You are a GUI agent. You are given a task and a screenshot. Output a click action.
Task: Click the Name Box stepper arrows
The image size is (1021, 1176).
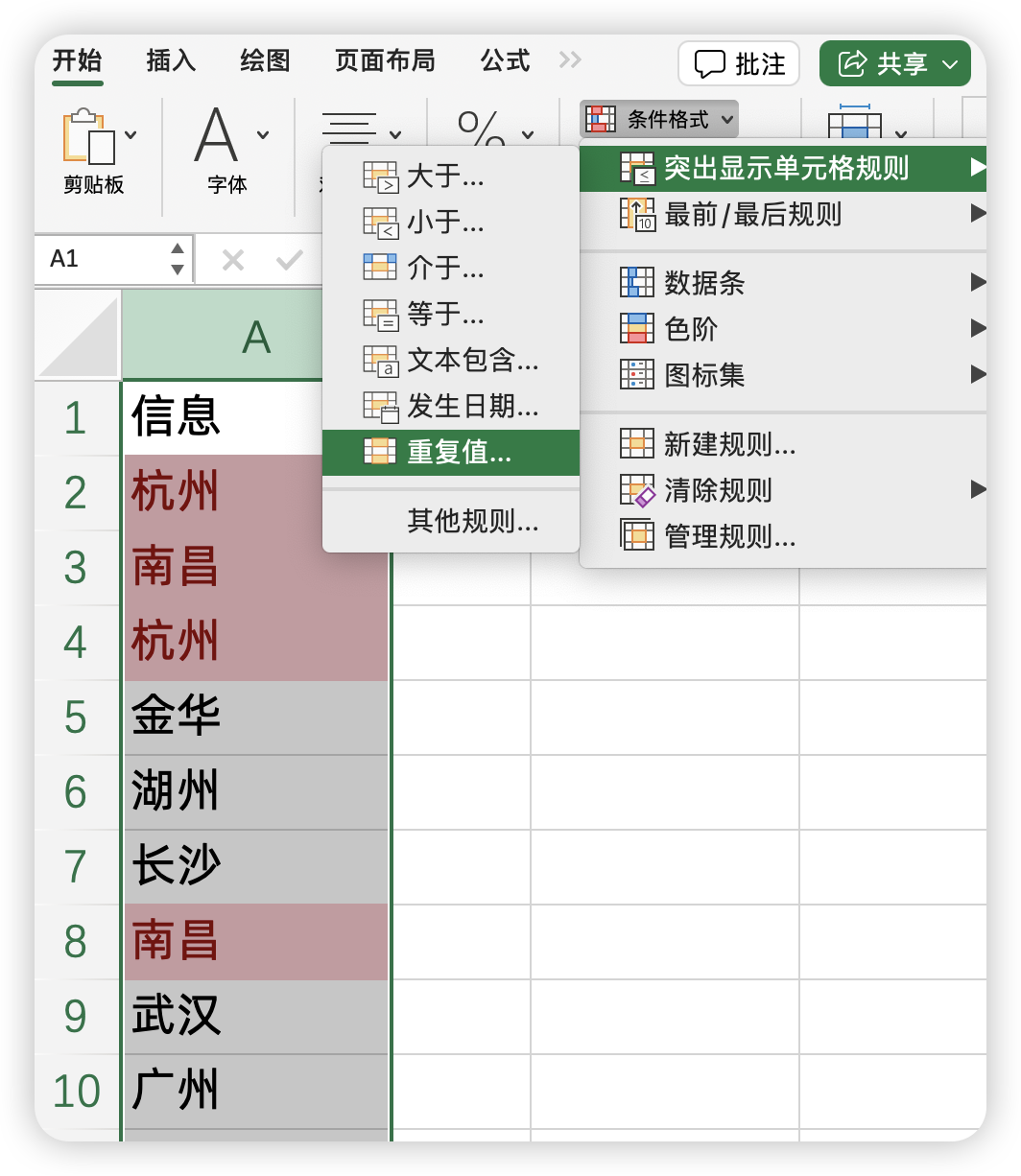[x=178, y=259]
